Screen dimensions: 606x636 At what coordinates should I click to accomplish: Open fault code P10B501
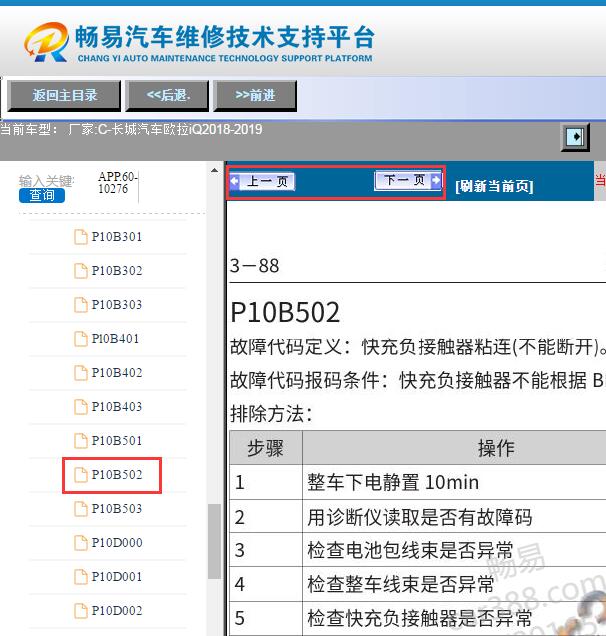click(x=117, y=441)
